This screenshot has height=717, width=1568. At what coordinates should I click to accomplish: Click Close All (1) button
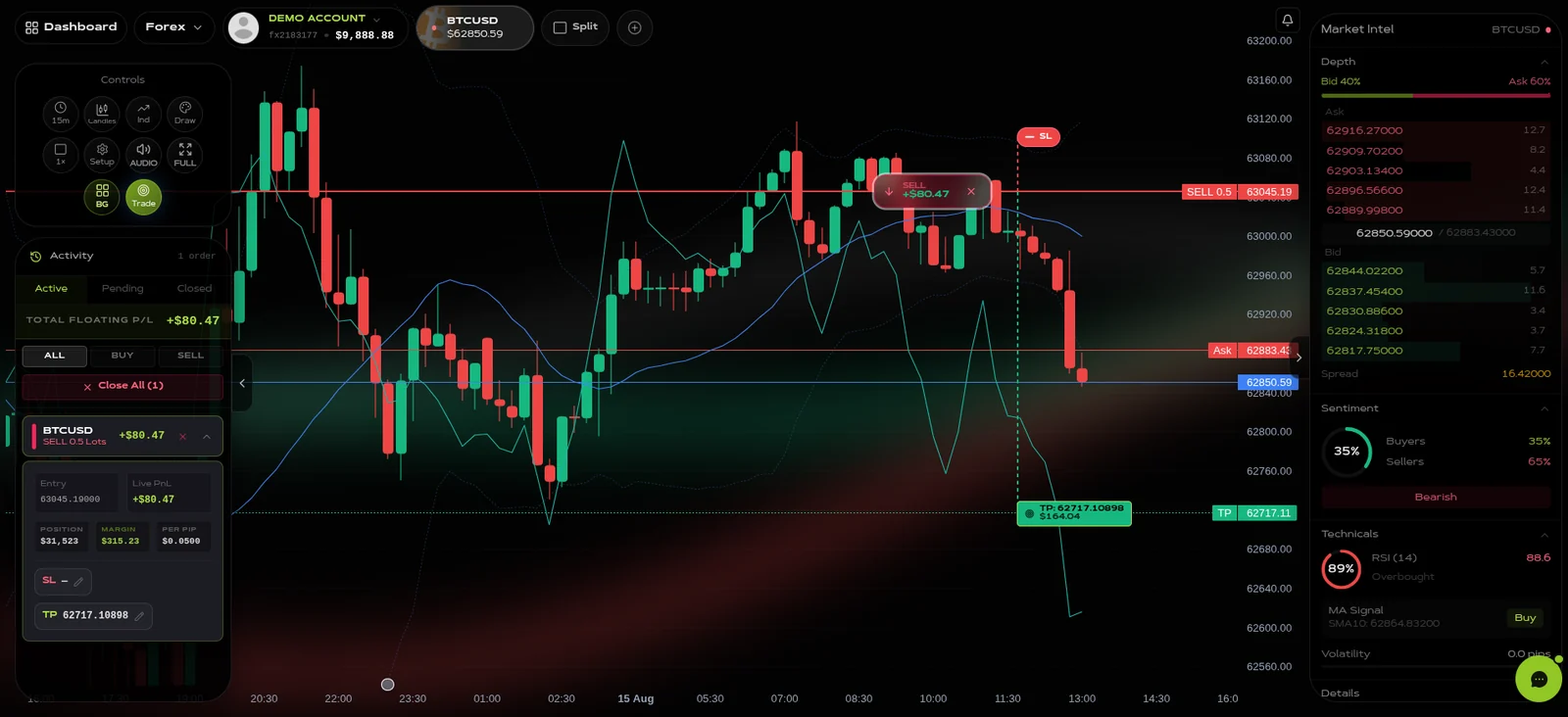[x=122, y=386]
